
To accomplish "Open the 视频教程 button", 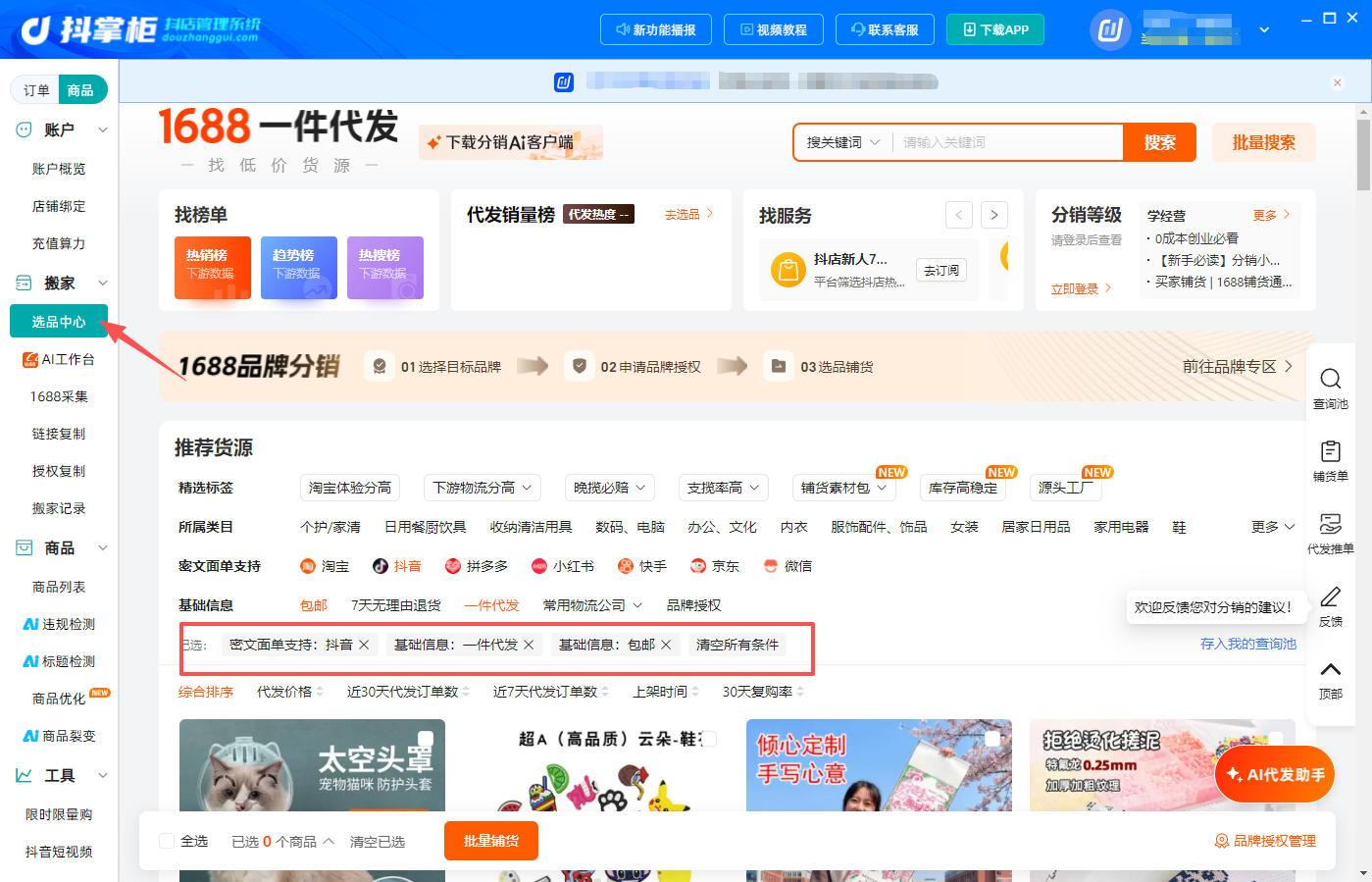I will [774, 29].
